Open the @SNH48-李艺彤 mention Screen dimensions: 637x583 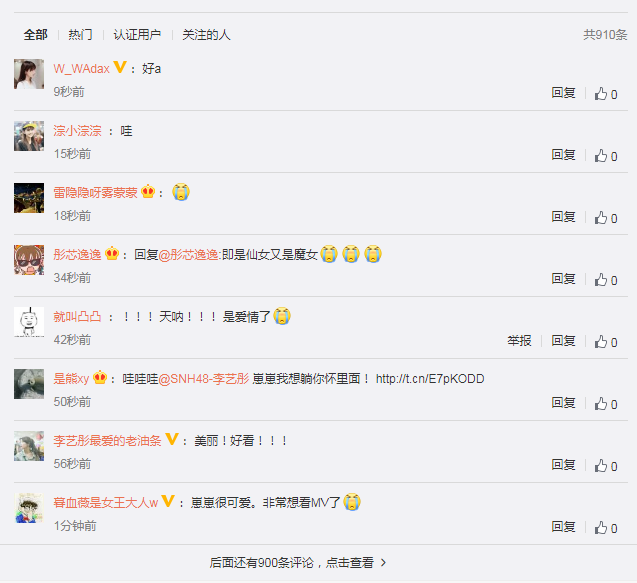click(x=204, y=379)
